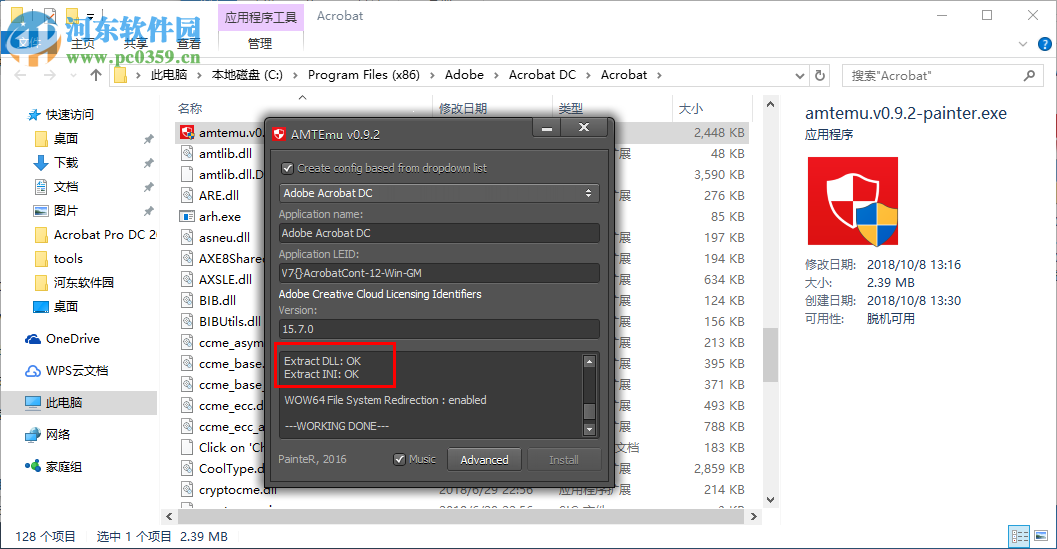Click the Version field showing 15.7.0
Screen dimensions: 1057x549
tap(439, 329)
